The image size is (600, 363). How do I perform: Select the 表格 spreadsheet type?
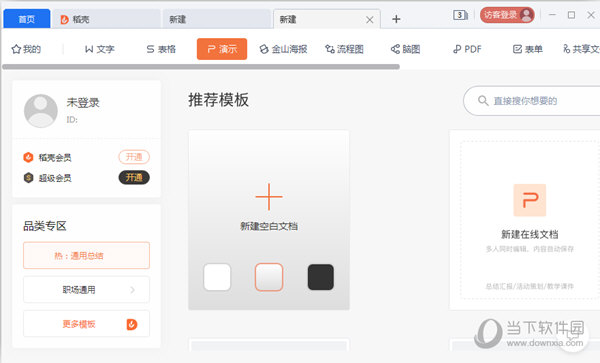(x=161, y=49)
